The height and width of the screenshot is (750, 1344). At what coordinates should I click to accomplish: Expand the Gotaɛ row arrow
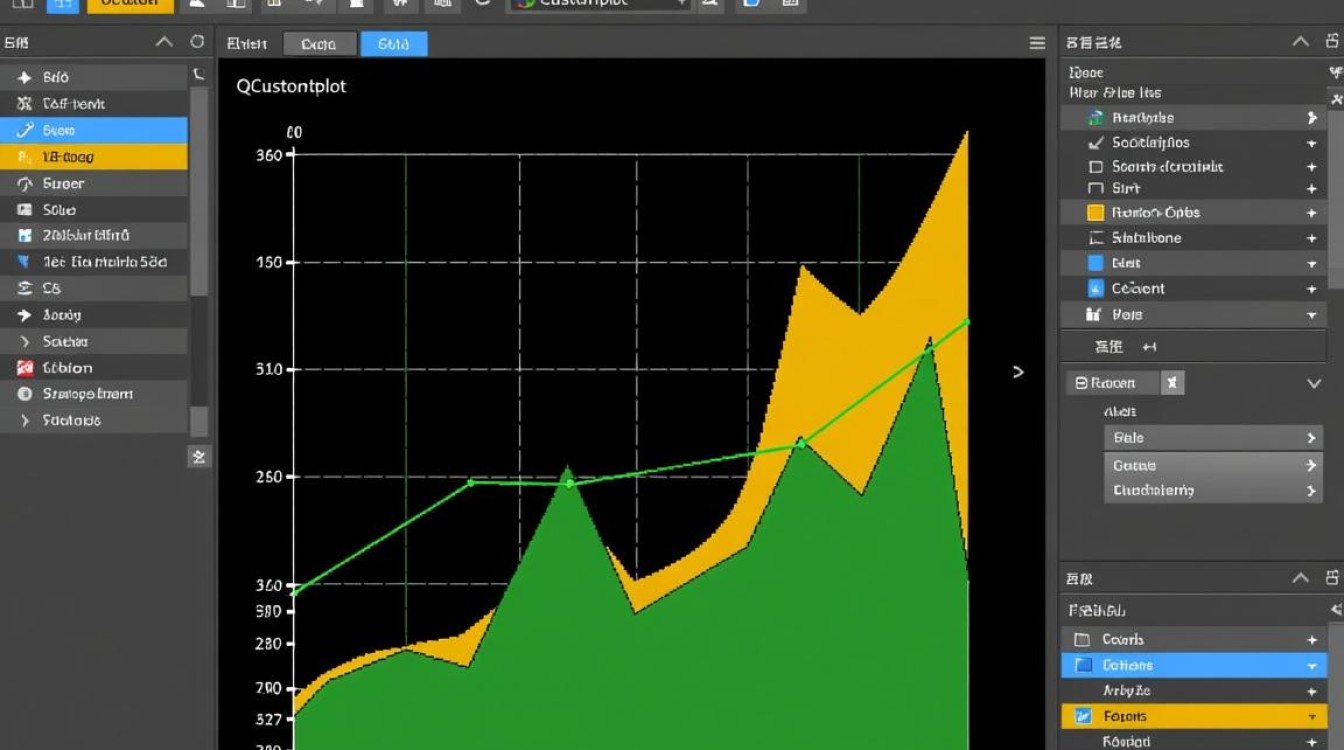(1311, 465)
